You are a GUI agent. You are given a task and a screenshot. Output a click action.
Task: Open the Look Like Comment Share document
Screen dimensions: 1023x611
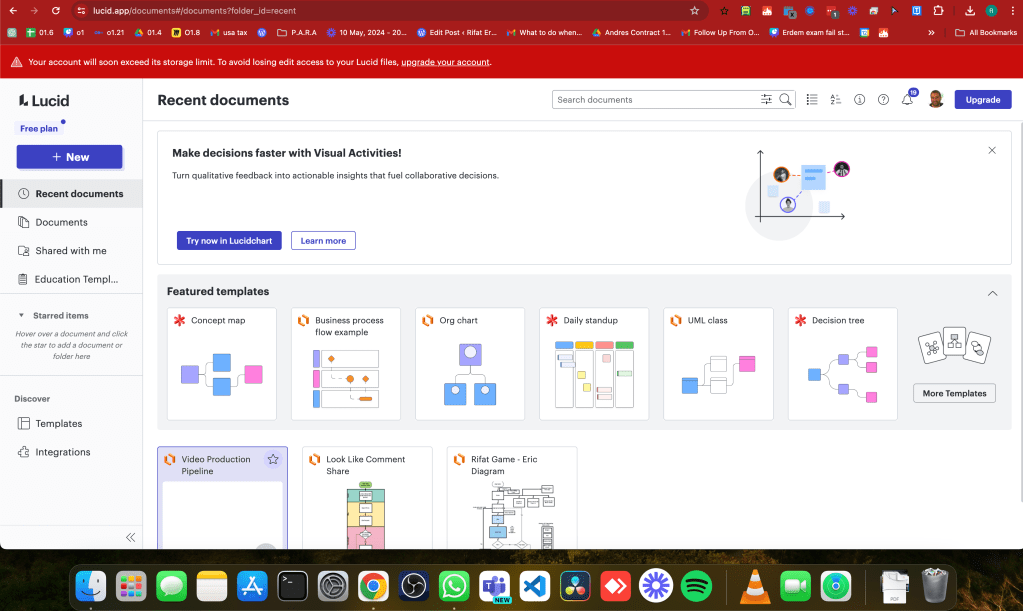367,498
